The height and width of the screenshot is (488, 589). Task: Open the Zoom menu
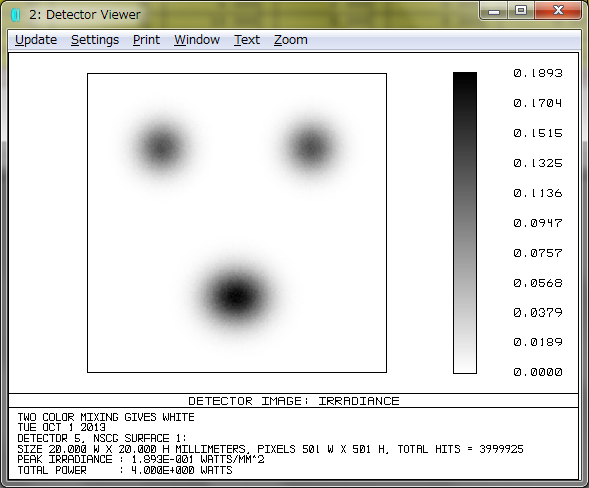(x=291, y=40)
